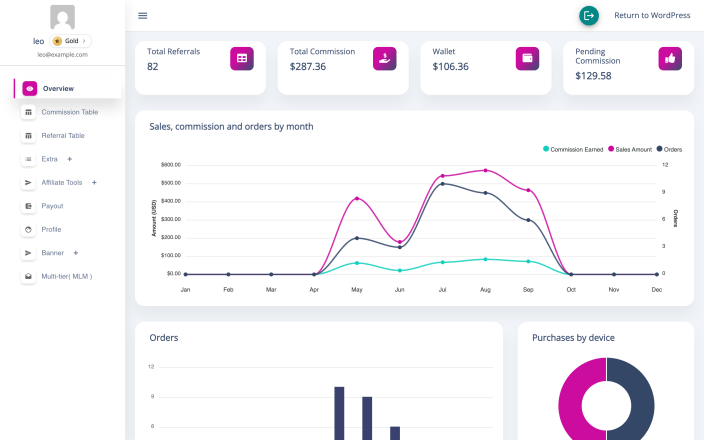Click the September Orders data point
704x440 pixels.
(x=528, y=220)
